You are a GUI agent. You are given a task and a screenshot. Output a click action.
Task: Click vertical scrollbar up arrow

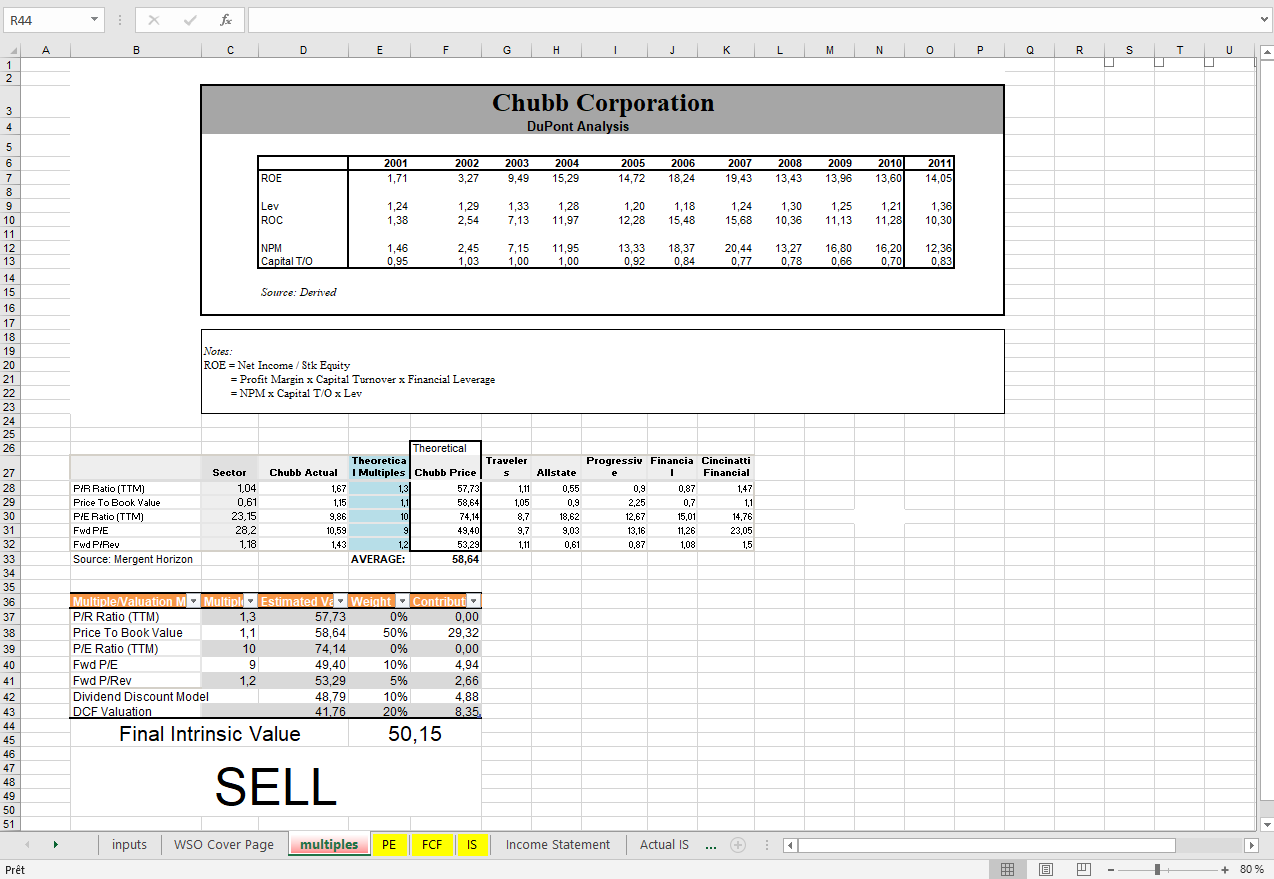point(1267,51)
